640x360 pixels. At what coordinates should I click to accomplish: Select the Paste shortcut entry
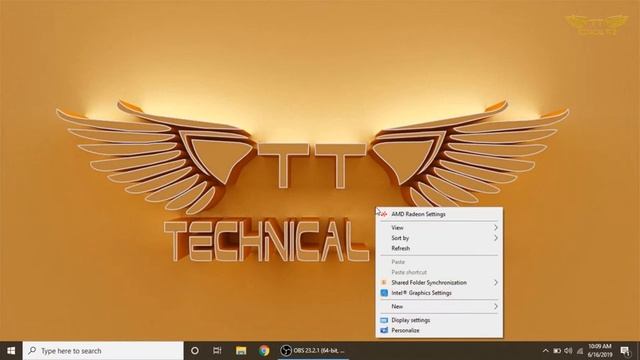pyautogui.click(x=439, y=272)
